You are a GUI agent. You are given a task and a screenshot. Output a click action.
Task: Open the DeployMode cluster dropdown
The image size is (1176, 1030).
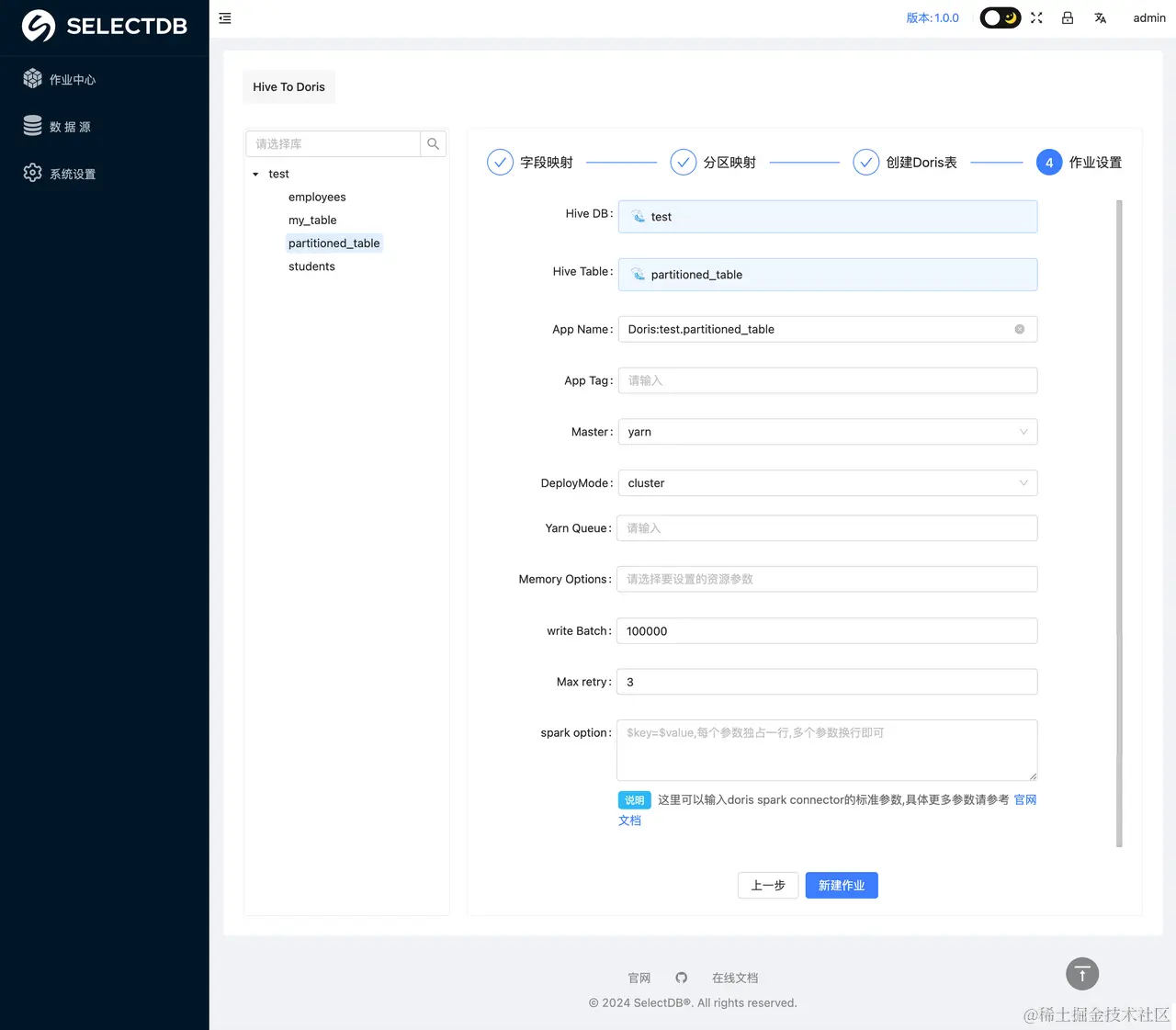(x=827, y=483)
